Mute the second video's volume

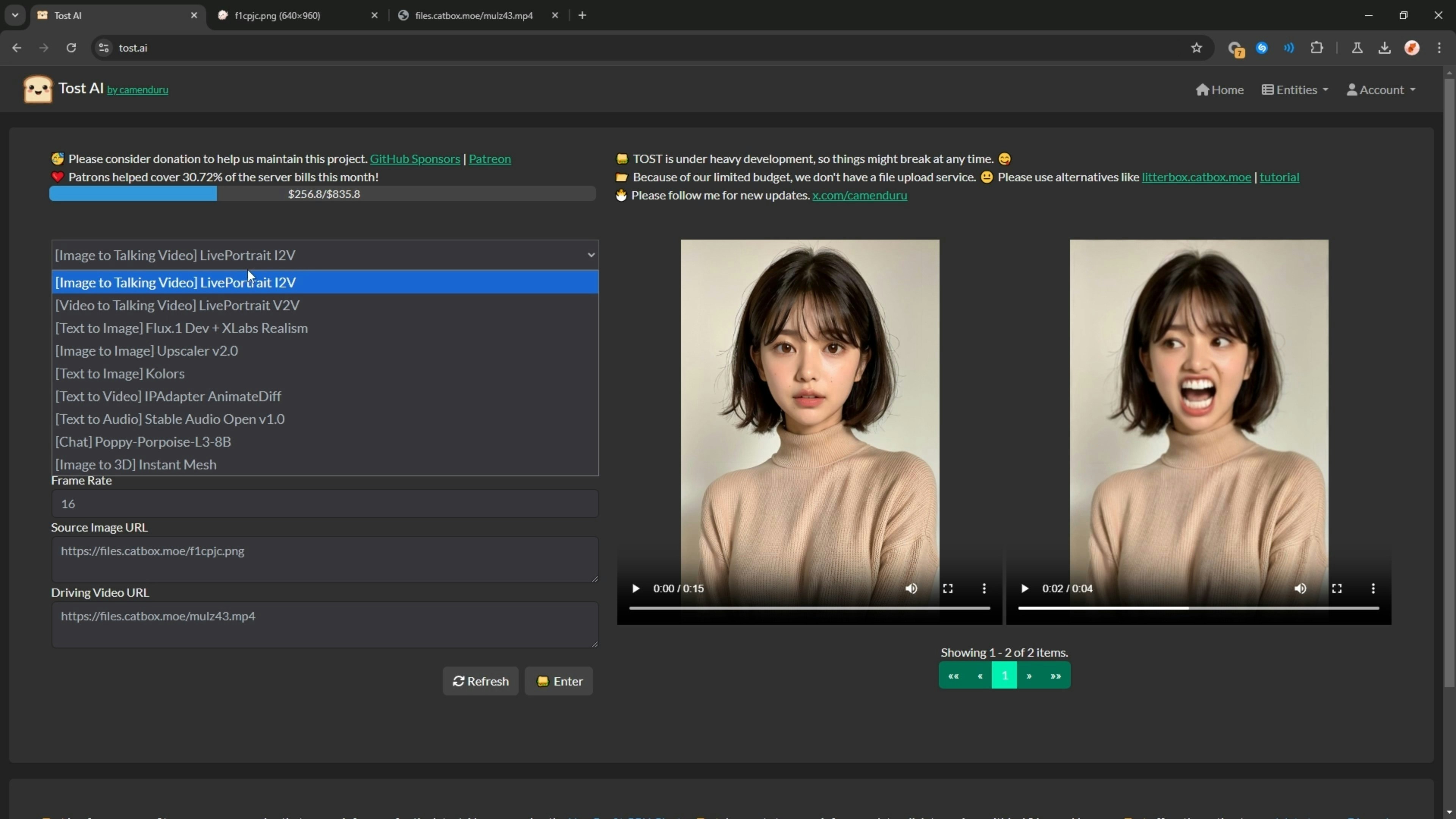tap(1300, 588)
